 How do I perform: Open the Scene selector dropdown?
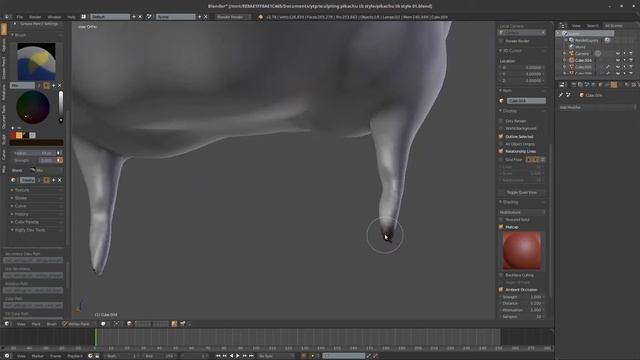click(176, 17)
